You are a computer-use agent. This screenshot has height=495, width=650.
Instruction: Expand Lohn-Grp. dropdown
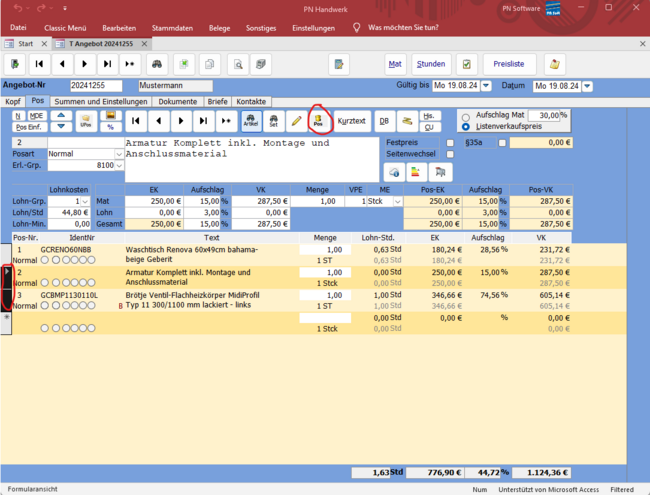click(85, 201)
